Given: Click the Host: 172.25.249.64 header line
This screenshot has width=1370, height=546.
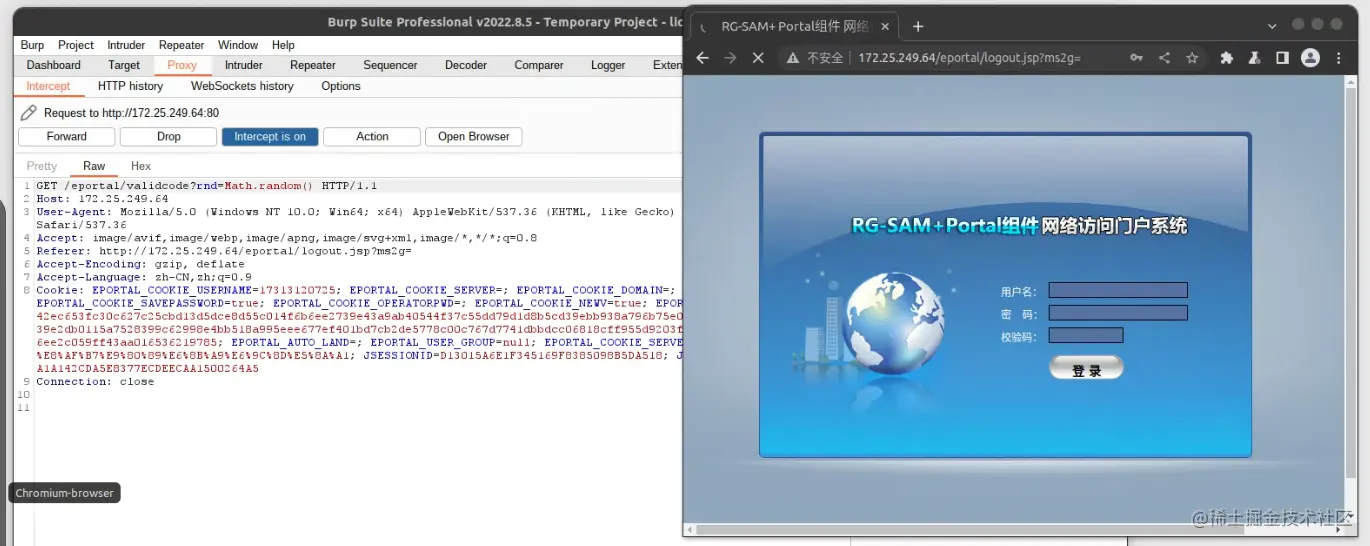Looking at the screenshot, I should click(x=102, y=199).
